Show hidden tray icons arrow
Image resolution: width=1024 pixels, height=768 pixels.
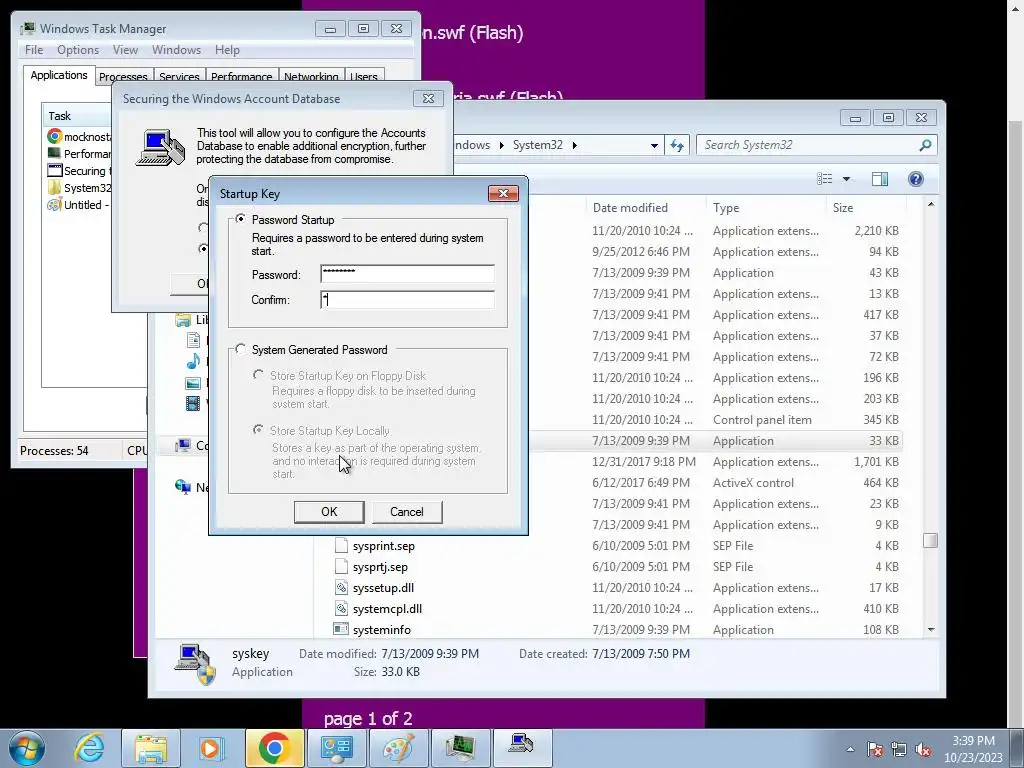point(850,749)
